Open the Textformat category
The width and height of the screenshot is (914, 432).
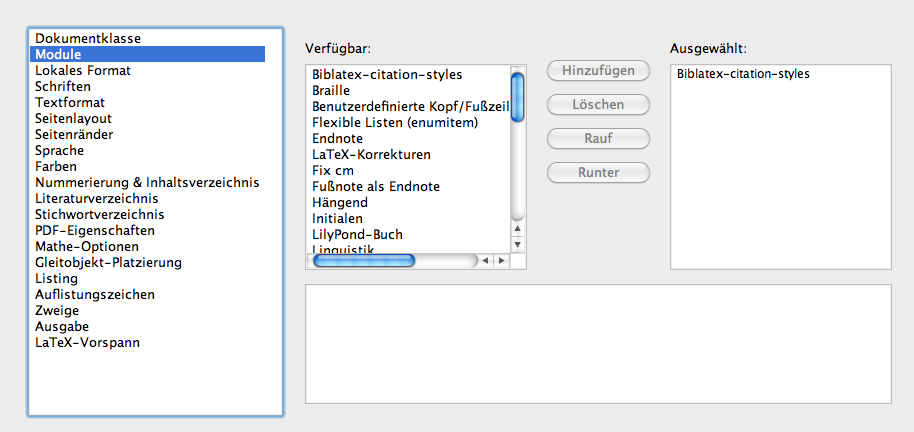tap(147, 103)
